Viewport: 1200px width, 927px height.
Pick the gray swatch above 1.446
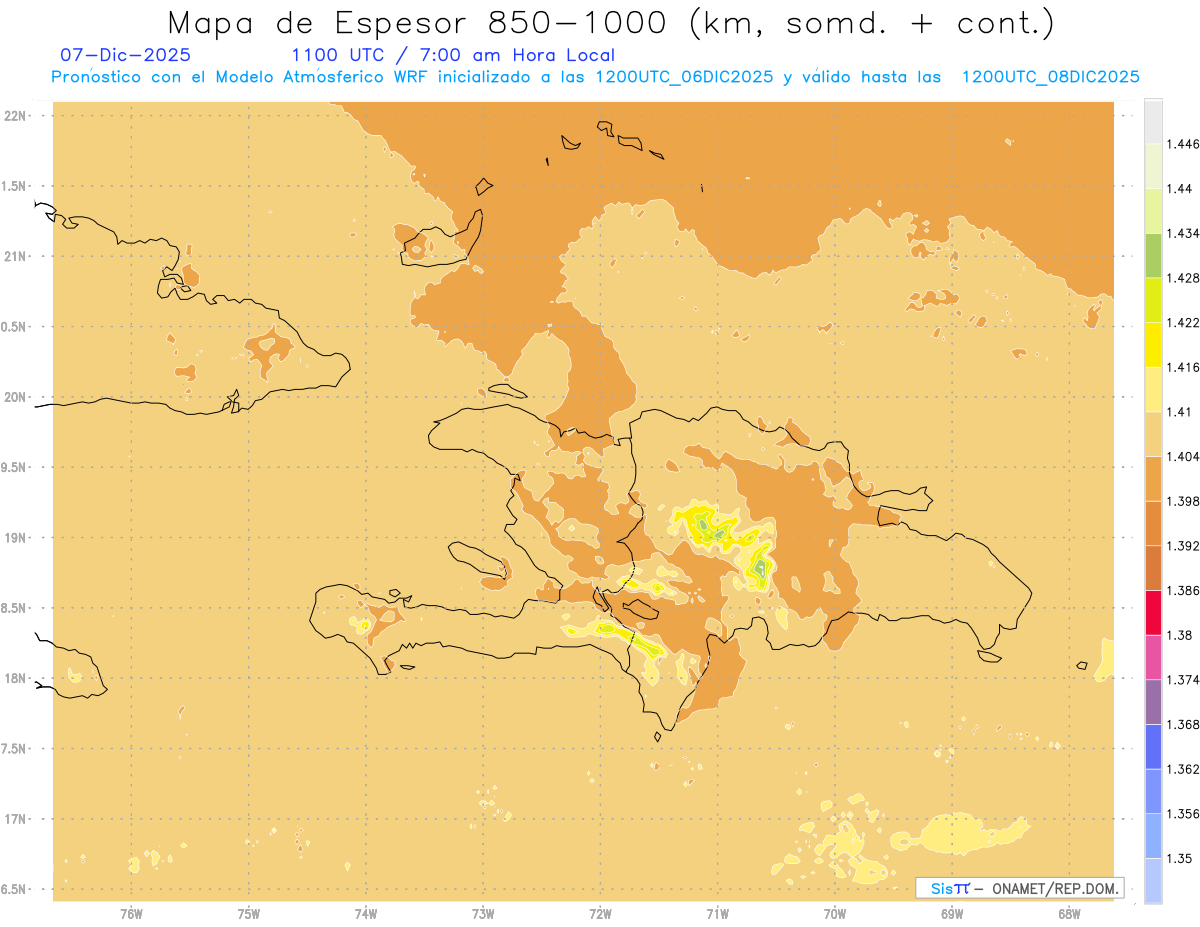point(1153,122)
